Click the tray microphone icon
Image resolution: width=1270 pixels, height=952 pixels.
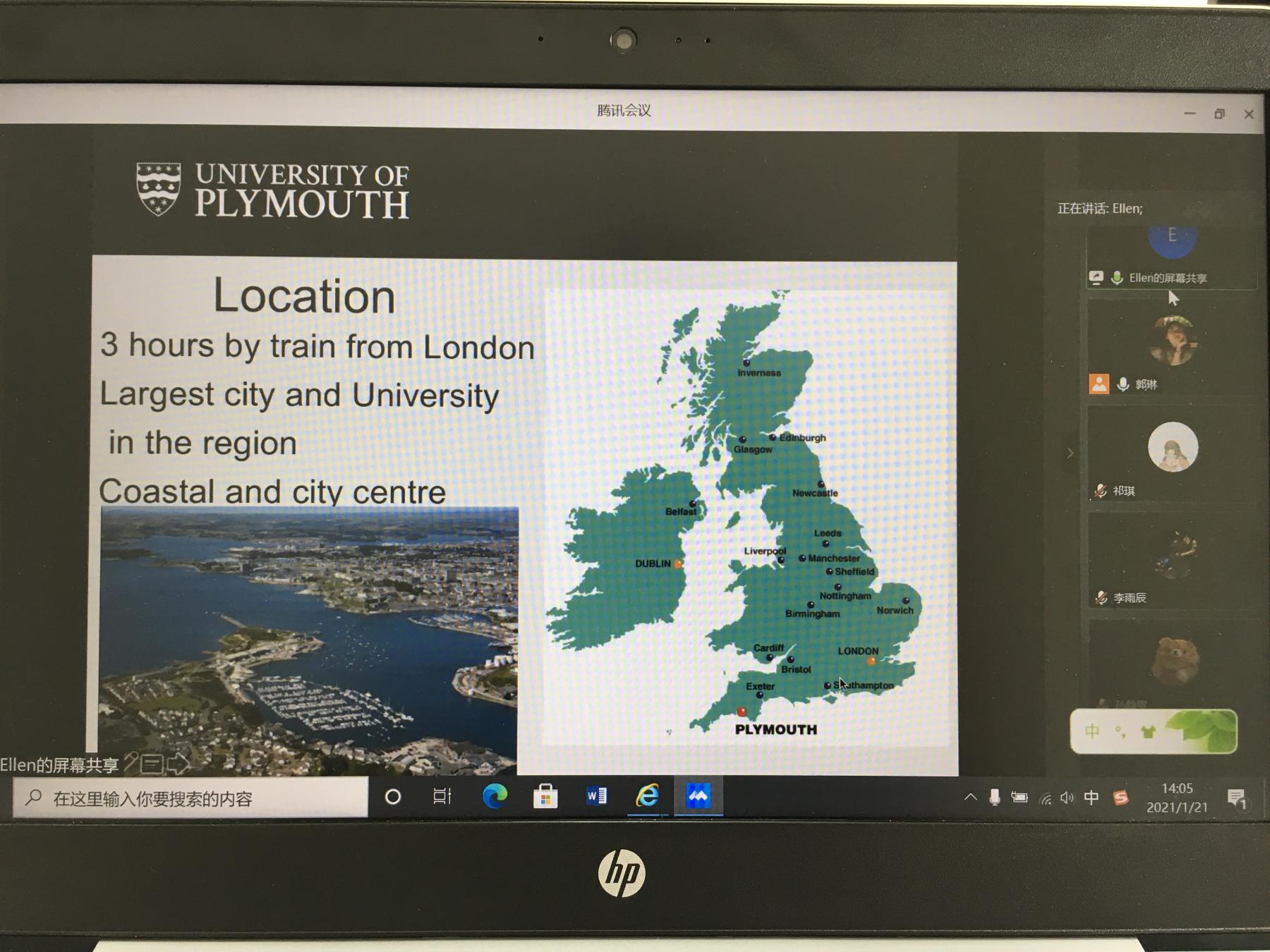pos(994,798)
